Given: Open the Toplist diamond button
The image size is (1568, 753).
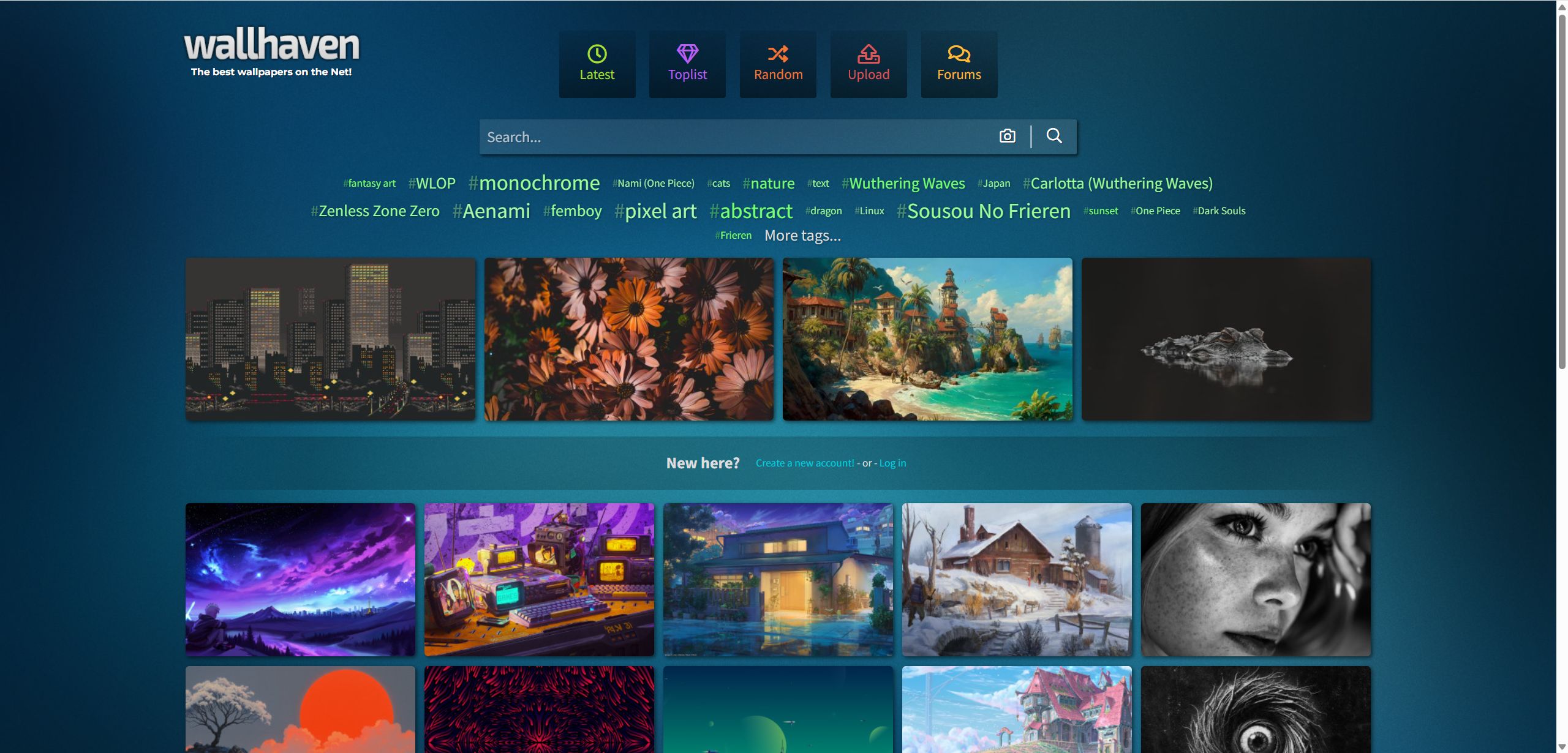Looking at the screenshot, I should 687,64.
